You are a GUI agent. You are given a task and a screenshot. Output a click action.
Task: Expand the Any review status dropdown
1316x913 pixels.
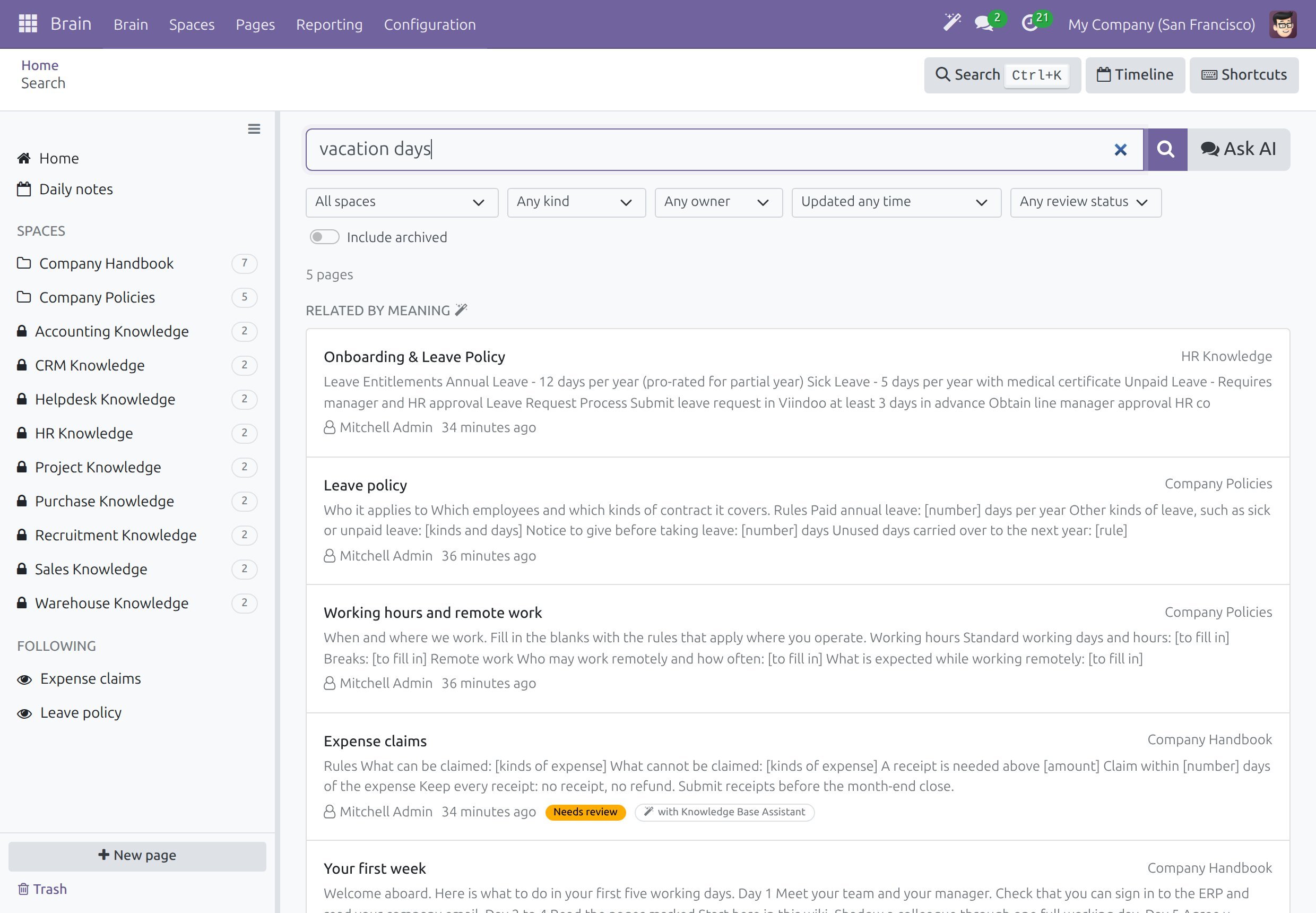click(x=1085, y=203)
